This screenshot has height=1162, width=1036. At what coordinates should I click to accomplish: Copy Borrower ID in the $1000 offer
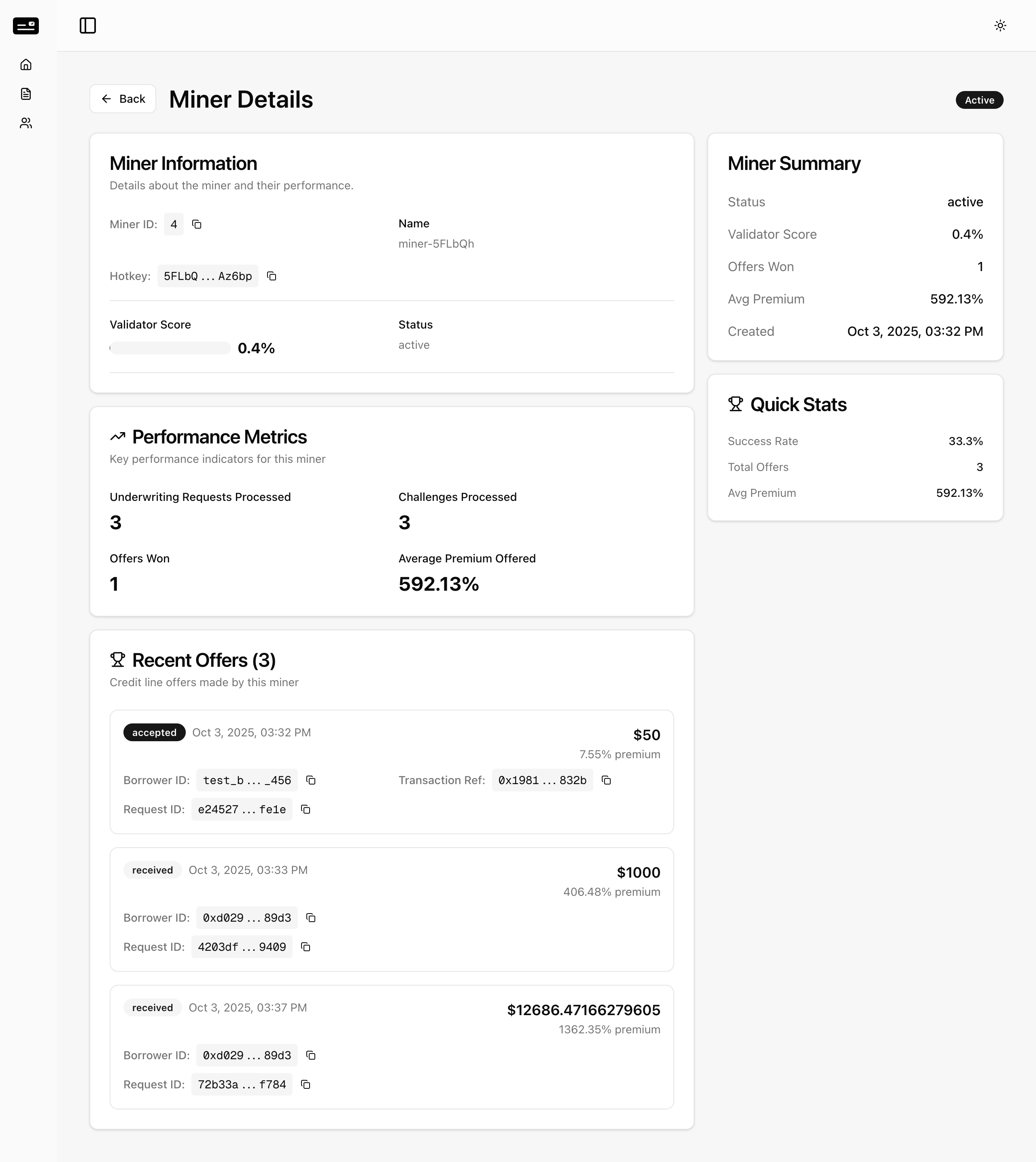click(311, 918)
